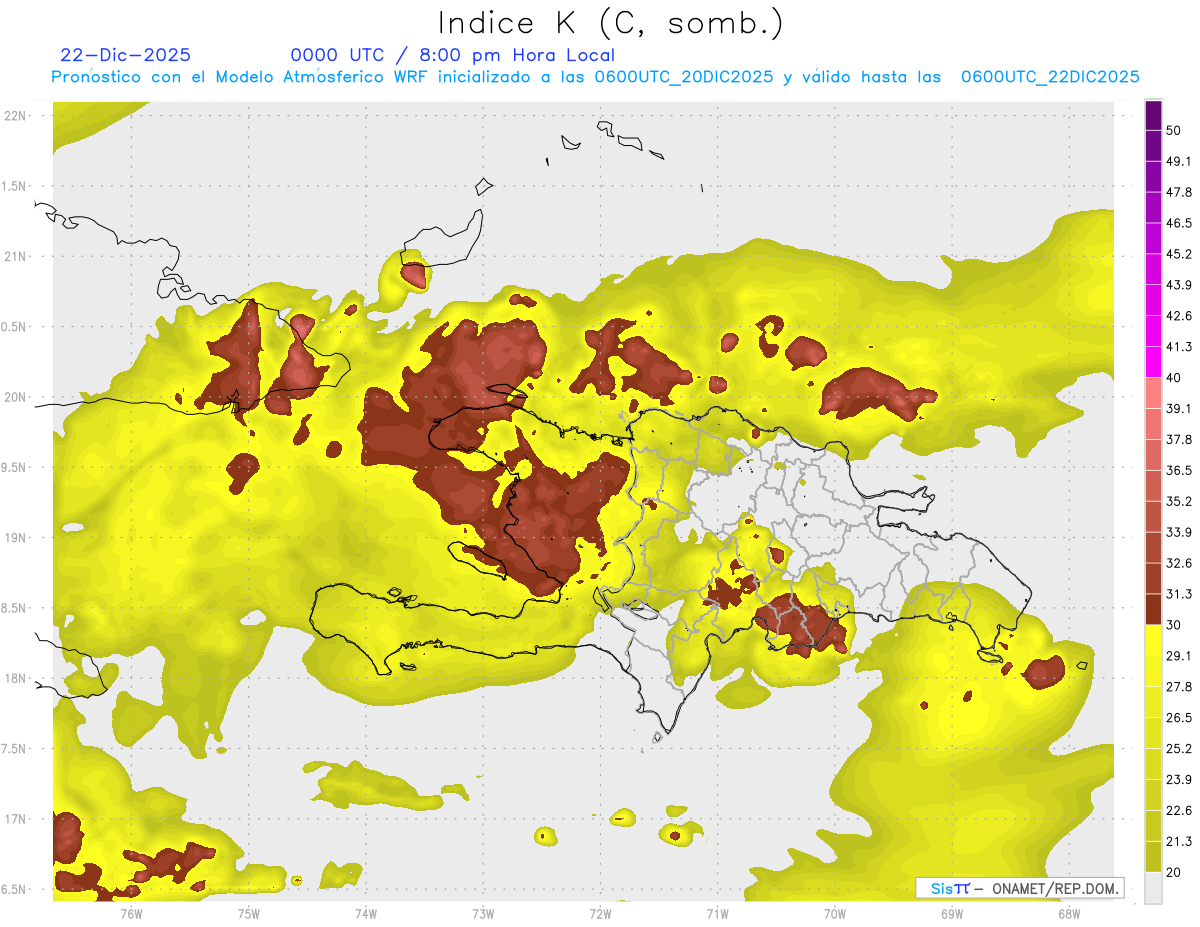Click the 70W longitude label
Viewport: 1200px width, 927px height.
click(835, 913)
